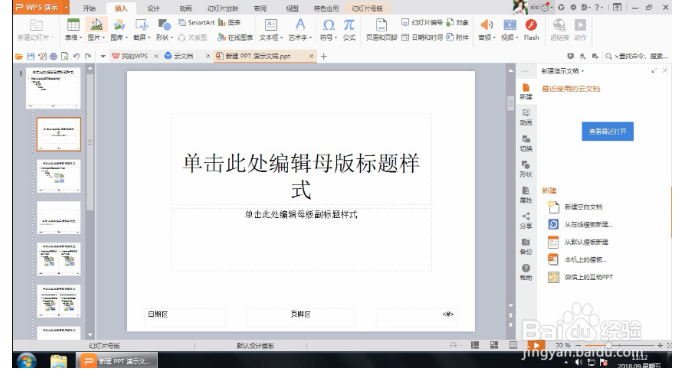Switch to the 开始 ribbon tab

coord(89,8)
